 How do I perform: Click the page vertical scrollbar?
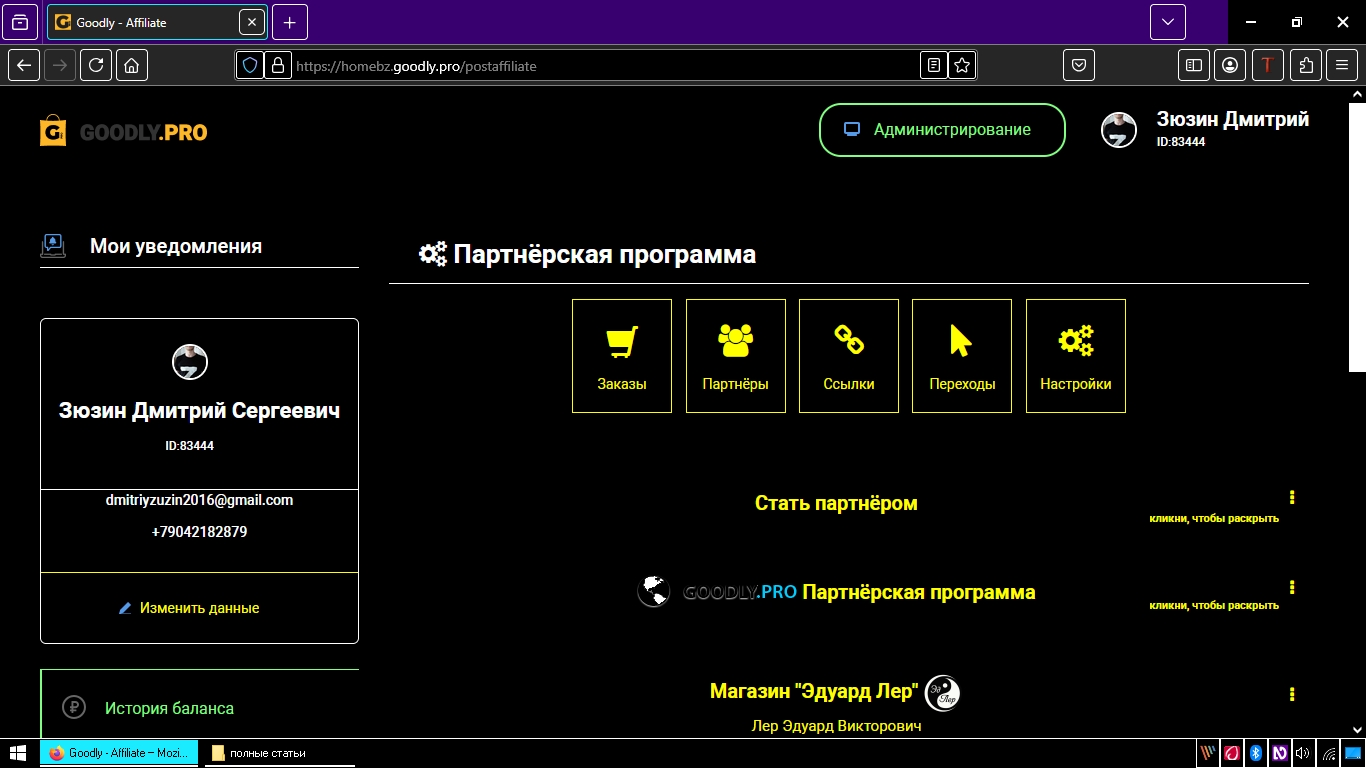[1357, 235]
